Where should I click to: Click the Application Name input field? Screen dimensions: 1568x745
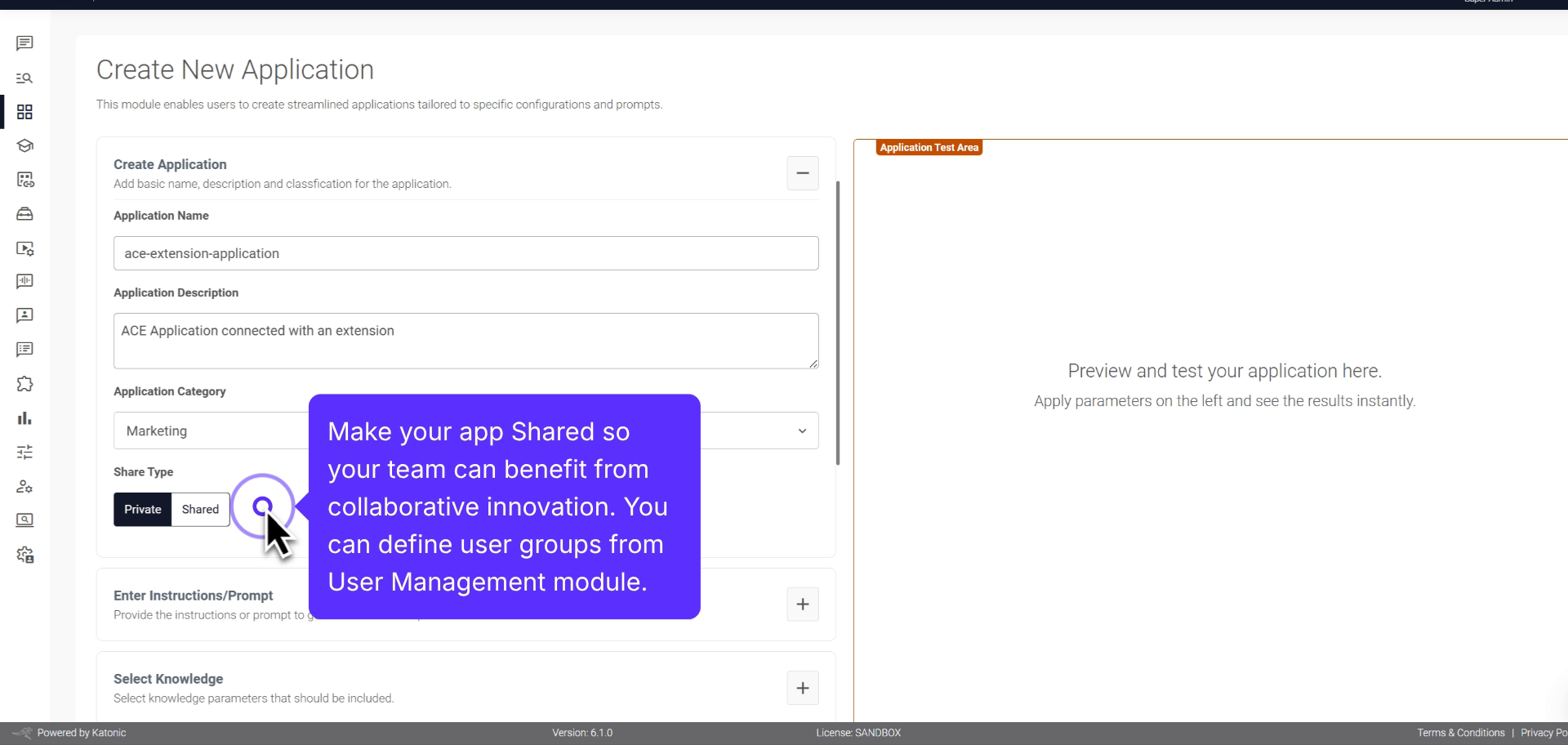click(465, 253)
